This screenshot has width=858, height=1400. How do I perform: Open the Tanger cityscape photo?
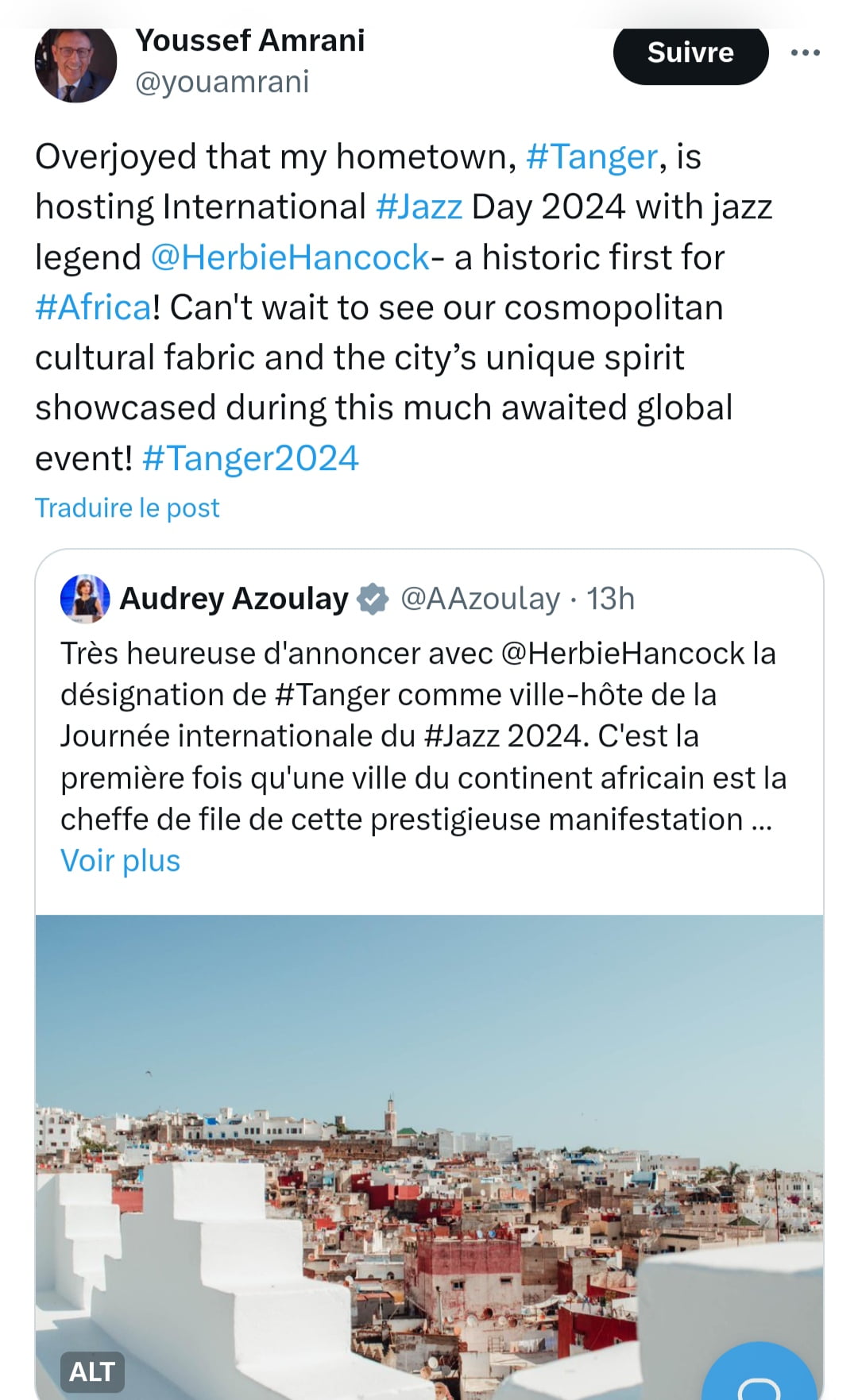(429, 1151)
